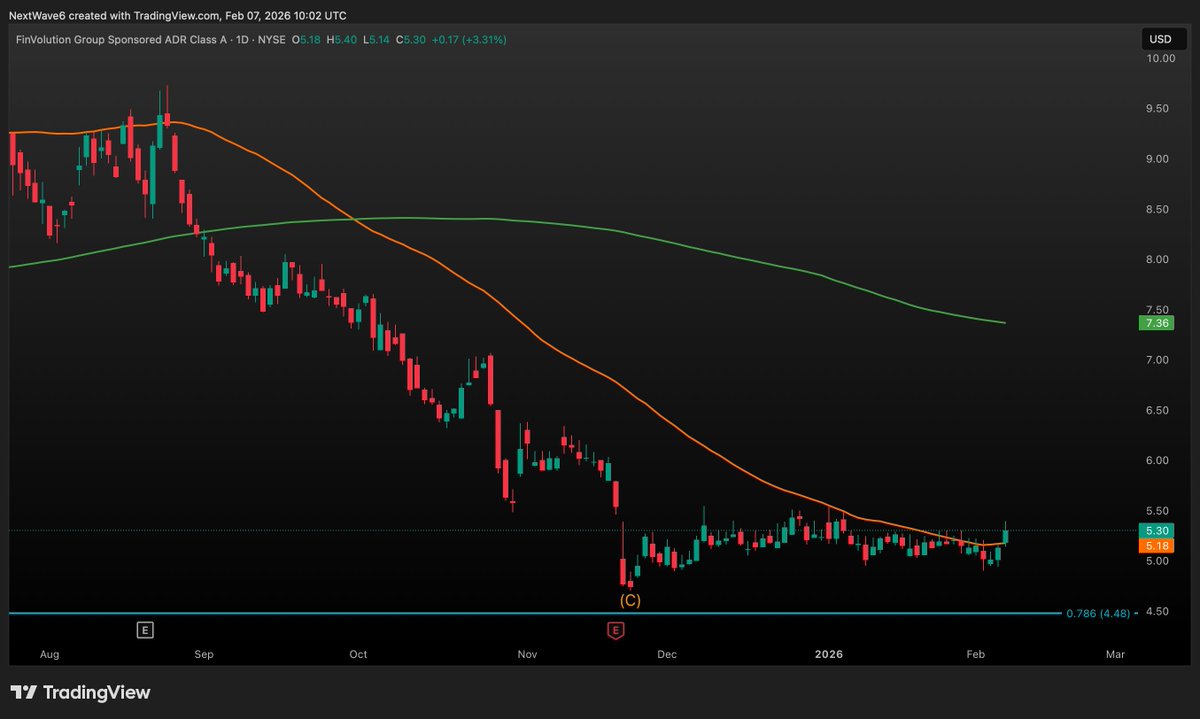Click the Oct time axis label
Viewport: 1200px width, 719px height.
[358, 655]
